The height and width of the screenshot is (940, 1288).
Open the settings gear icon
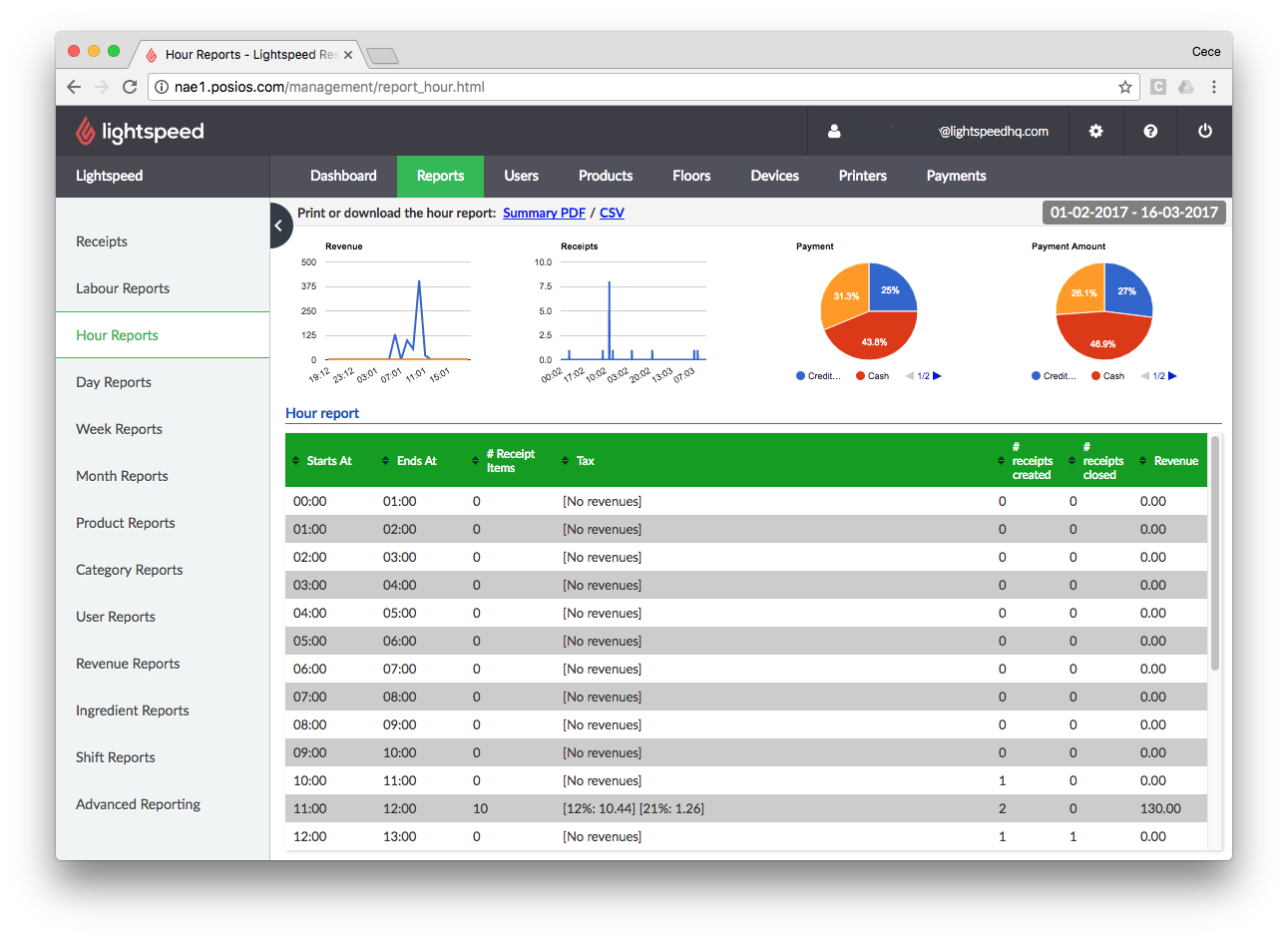[1095, 131]
